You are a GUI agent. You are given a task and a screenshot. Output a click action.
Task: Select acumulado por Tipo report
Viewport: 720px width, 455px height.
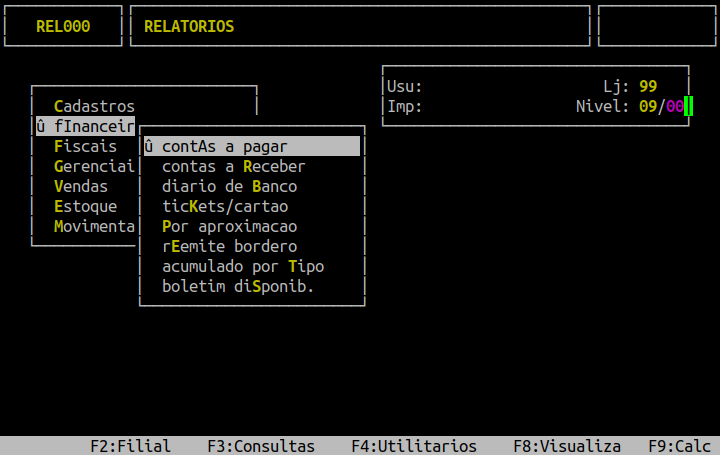(x=242, y=266)
